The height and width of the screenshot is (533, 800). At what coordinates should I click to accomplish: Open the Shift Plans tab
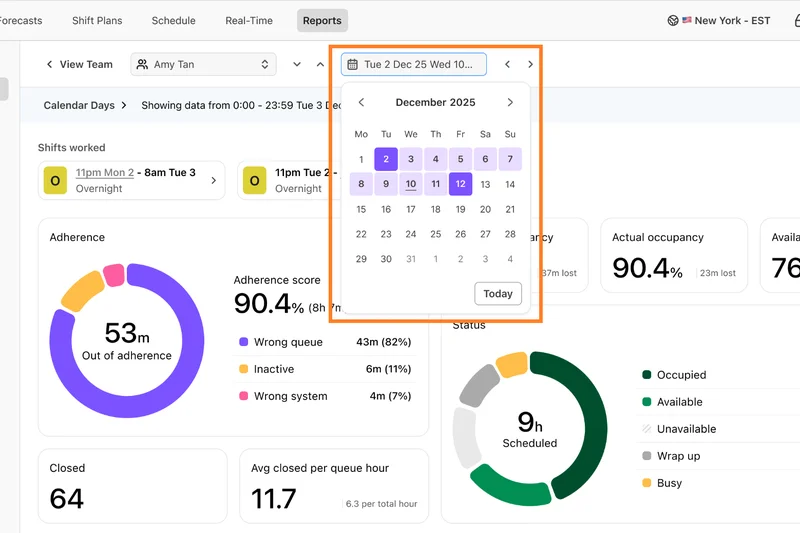[97, 20]
